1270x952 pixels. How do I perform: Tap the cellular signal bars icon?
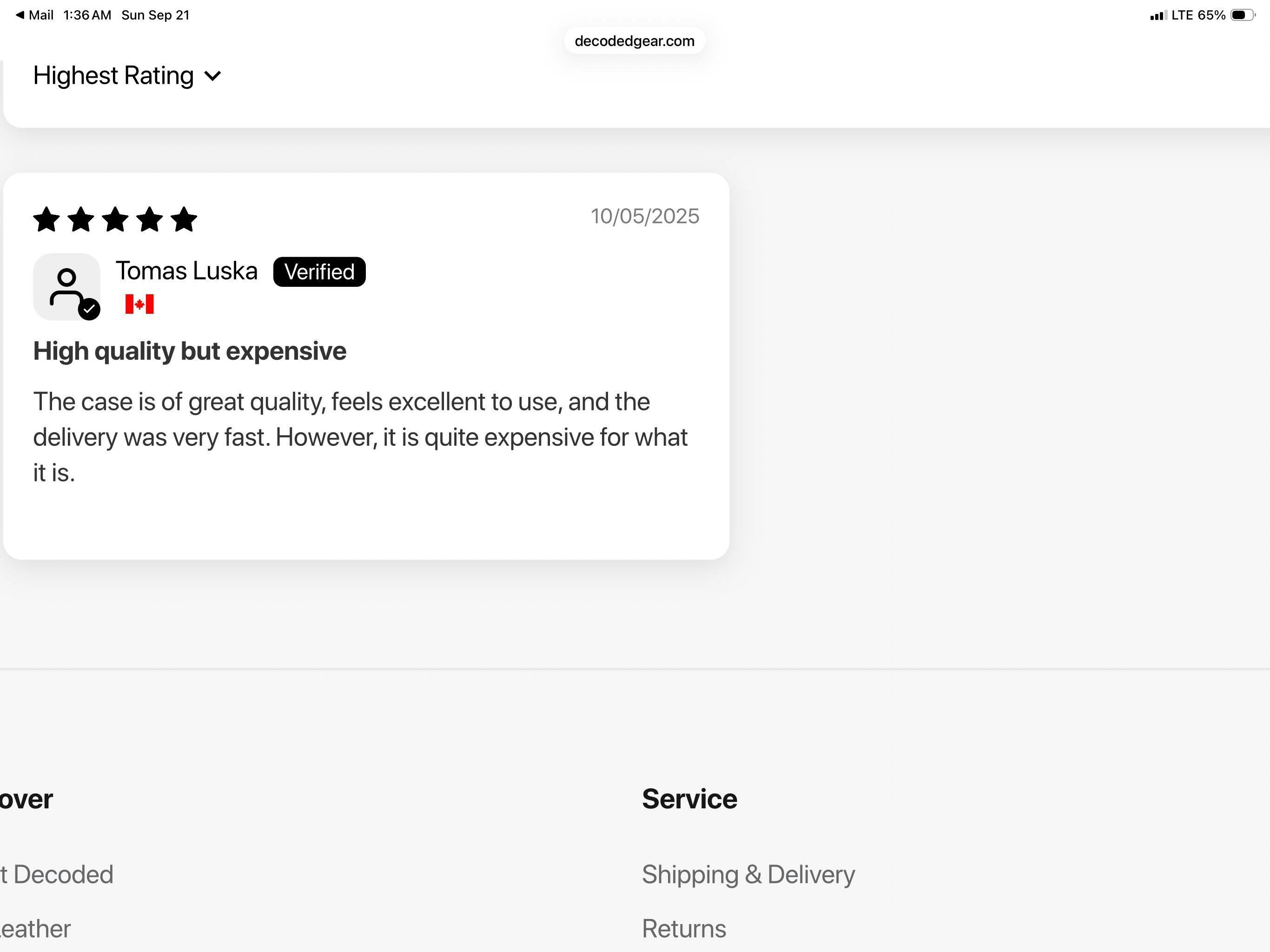[x=1157, y=15]
